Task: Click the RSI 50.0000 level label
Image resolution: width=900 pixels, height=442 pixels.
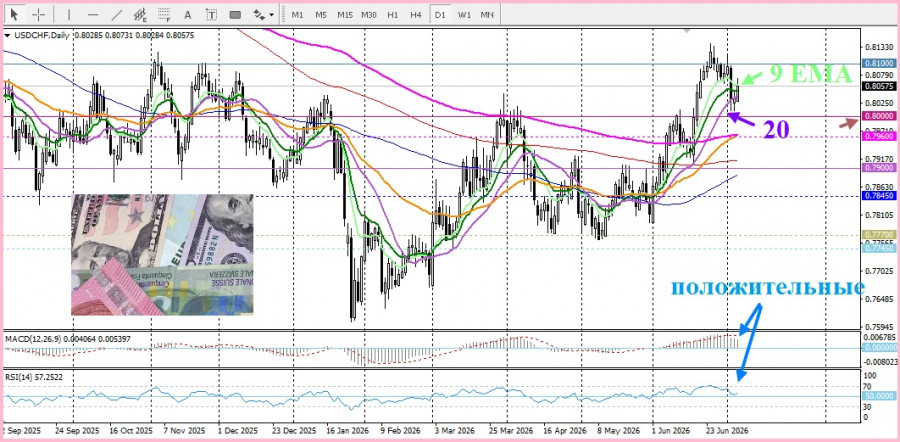Action: 879,396
